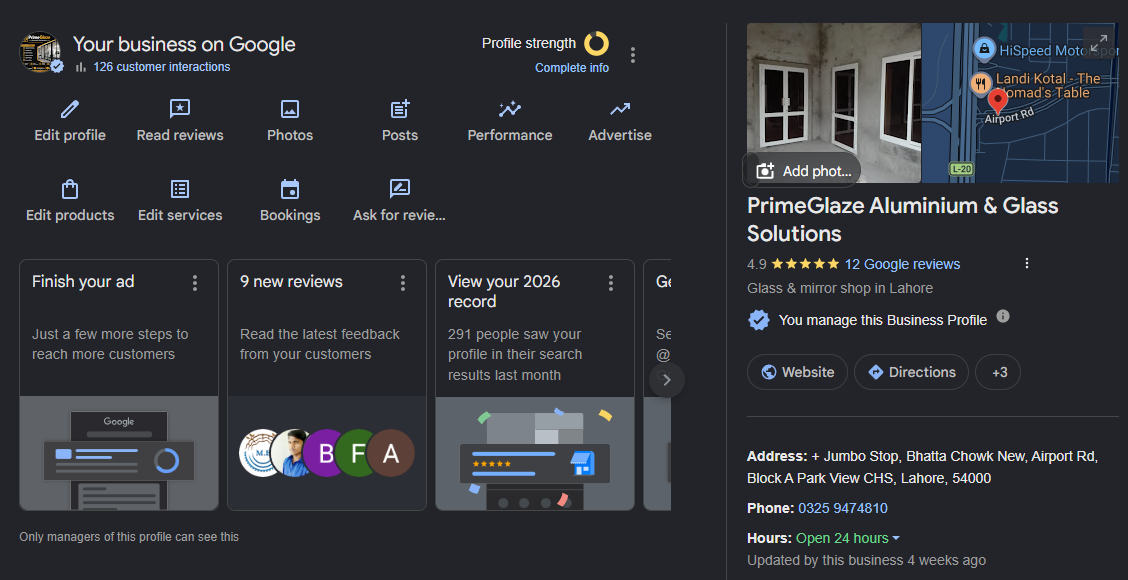Image resolution: width=1128 pixels, height=580 pixels.
Task: Click the Edit profile pencil icon
Action: pyautogui.click(x=70, y=109)
